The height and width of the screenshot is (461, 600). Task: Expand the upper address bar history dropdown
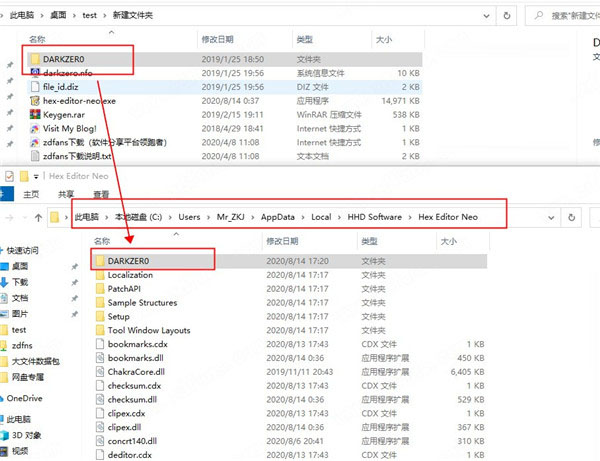click(x=486, y=16)
